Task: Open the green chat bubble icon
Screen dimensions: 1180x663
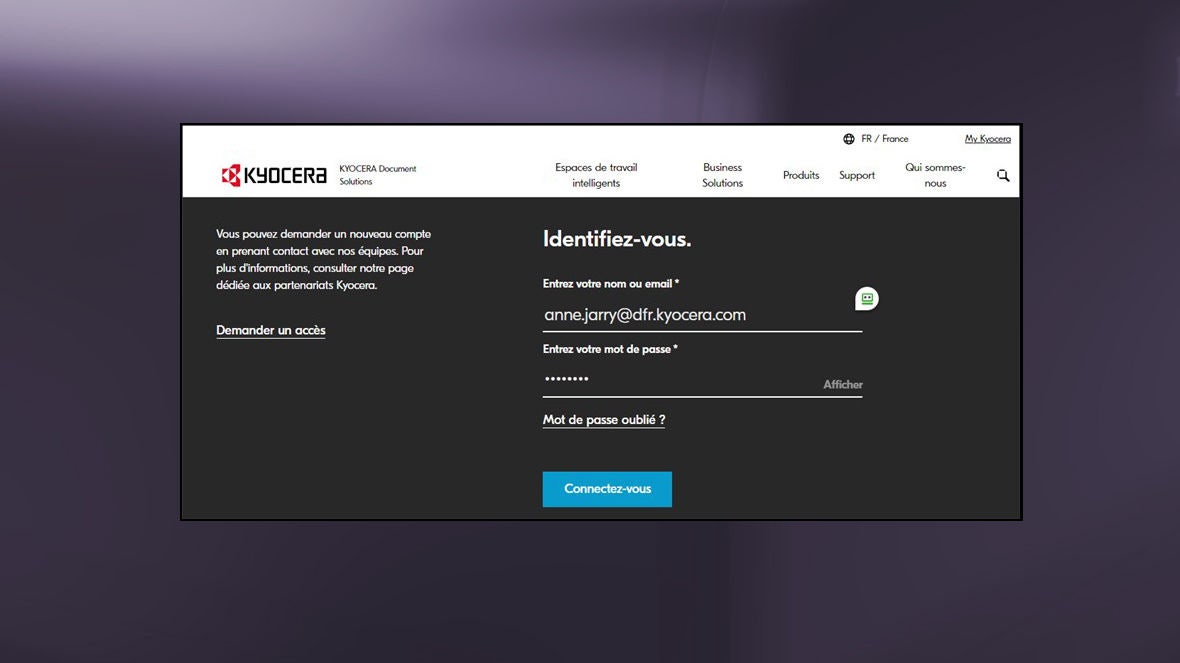Action: pos(867,299)
